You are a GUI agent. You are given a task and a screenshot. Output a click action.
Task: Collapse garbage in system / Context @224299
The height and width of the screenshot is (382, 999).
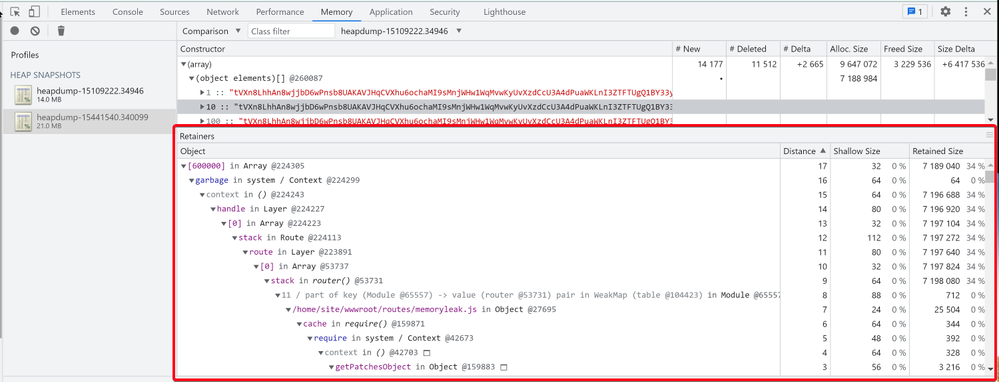[x=191, y=180]
